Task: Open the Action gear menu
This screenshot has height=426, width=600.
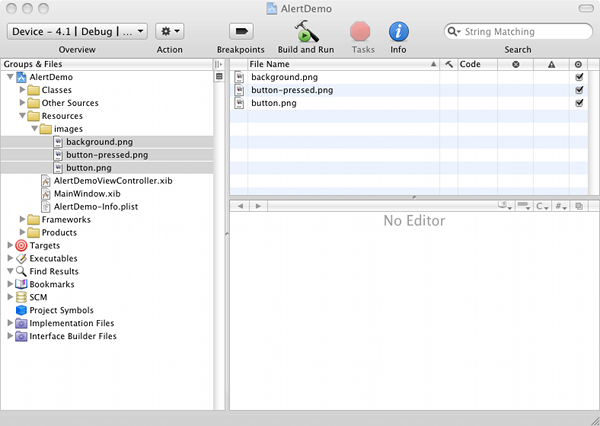Action: (x=170, y=32)
